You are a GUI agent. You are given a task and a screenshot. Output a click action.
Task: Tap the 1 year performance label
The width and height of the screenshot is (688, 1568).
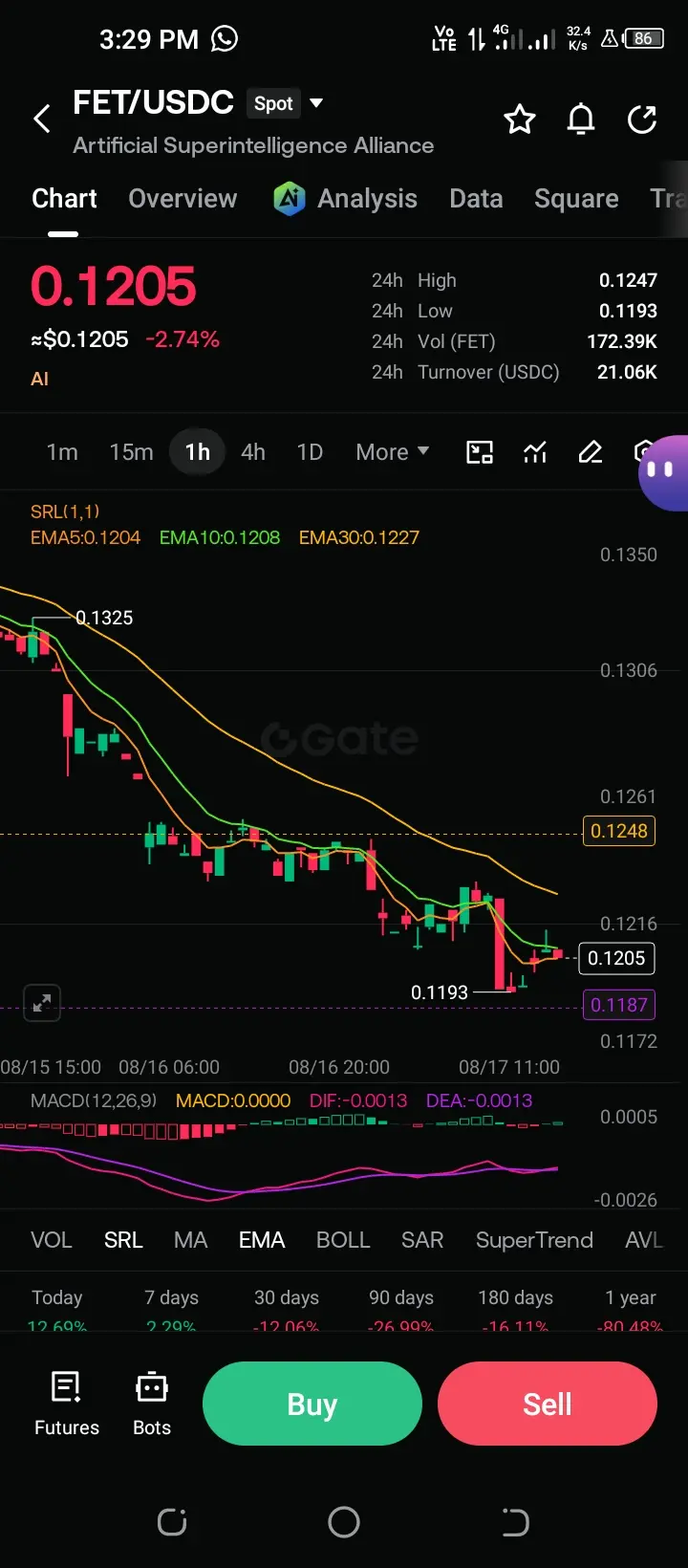(631, 1297)
